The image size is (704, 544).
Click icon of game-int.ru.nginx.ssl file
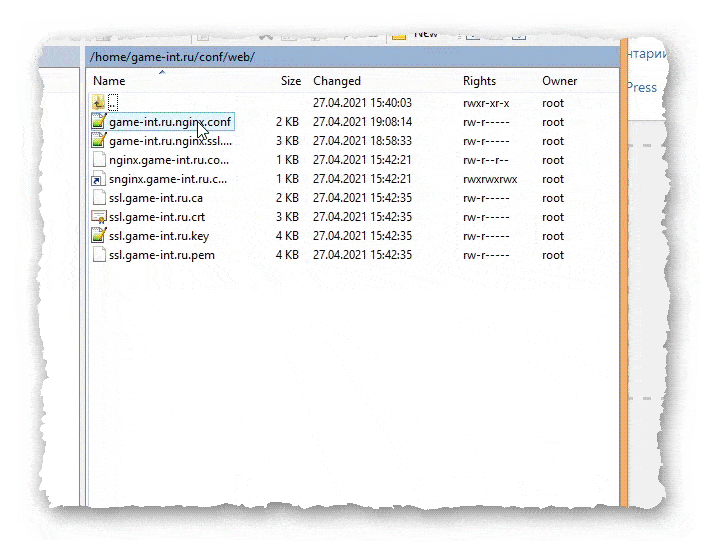tap(99, 141)
